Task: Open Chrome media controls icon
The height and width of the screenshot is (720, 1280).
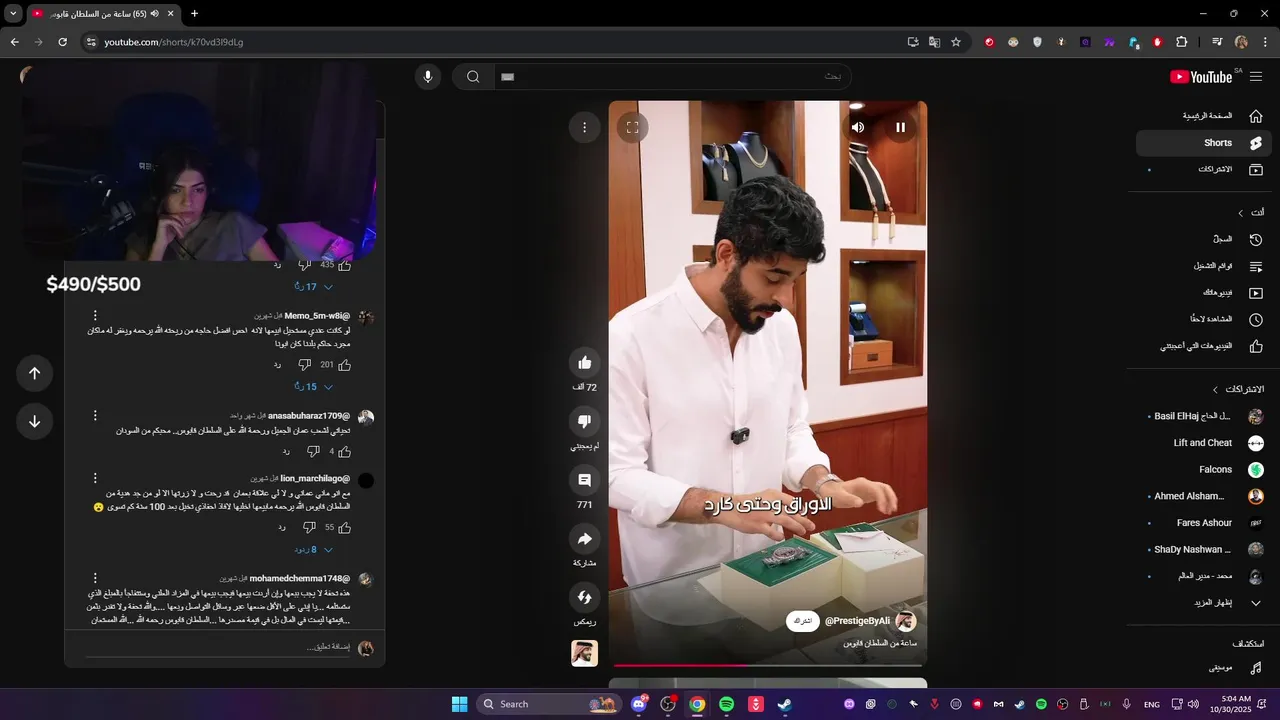Action: coord(1217,42)
